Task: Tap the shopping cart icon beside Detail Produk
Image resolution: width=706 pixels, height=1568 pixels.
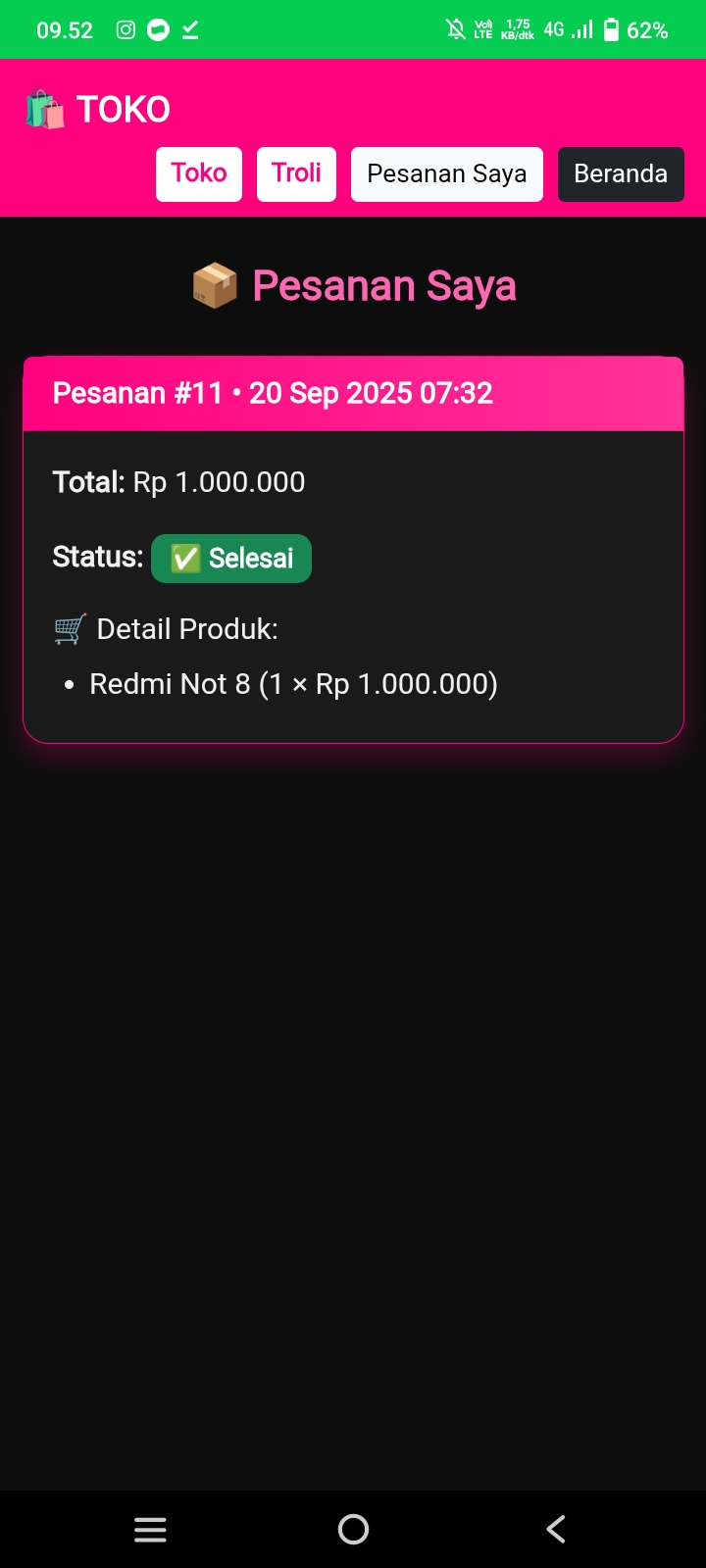Action: [70, 629]
